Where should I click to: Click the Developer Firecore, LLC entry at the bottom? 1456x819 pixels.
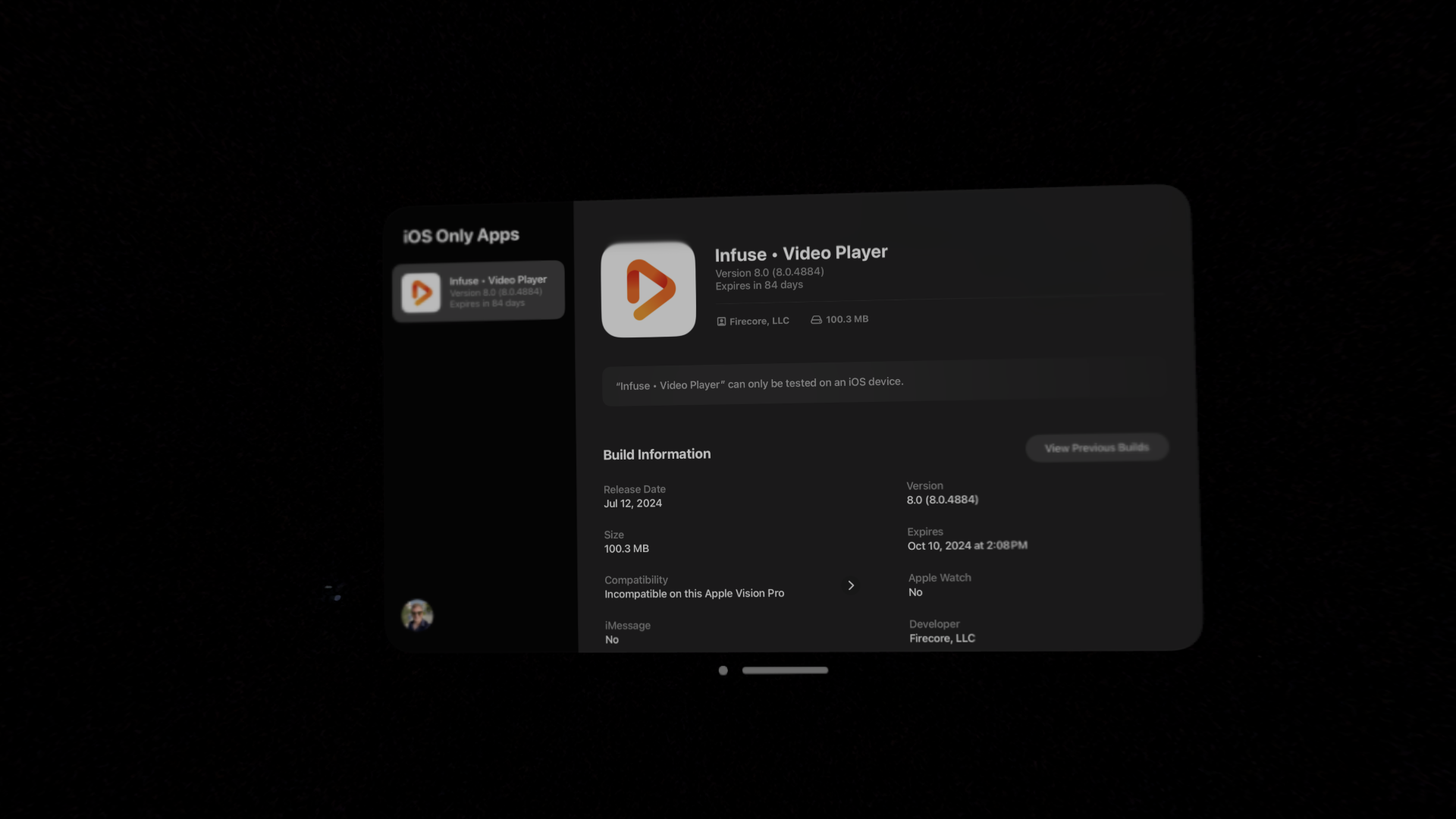[x=942, y=639]
